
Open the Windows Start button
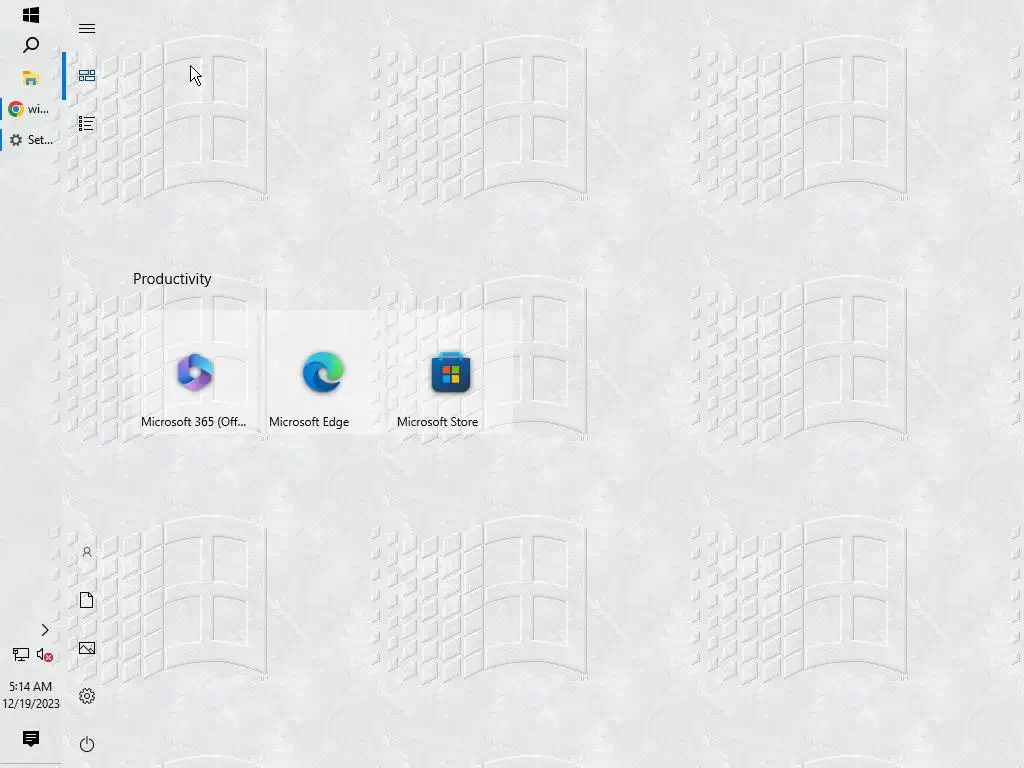coord(31,14)
